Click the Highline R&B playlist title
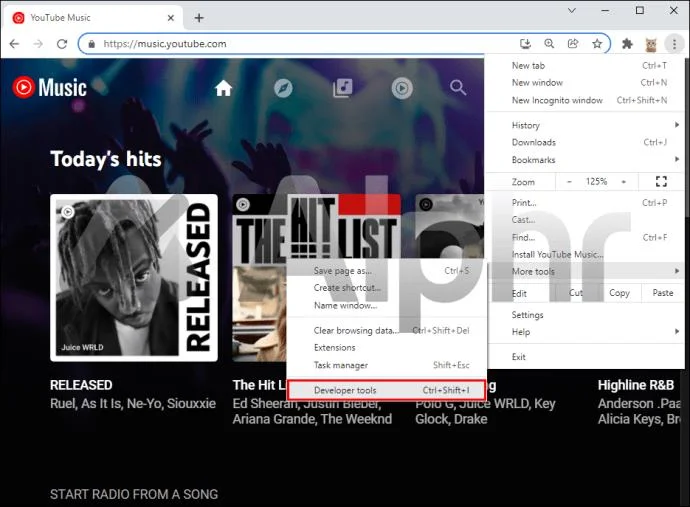Viewport: 690px width, 507px height. [x=636, y=385]
